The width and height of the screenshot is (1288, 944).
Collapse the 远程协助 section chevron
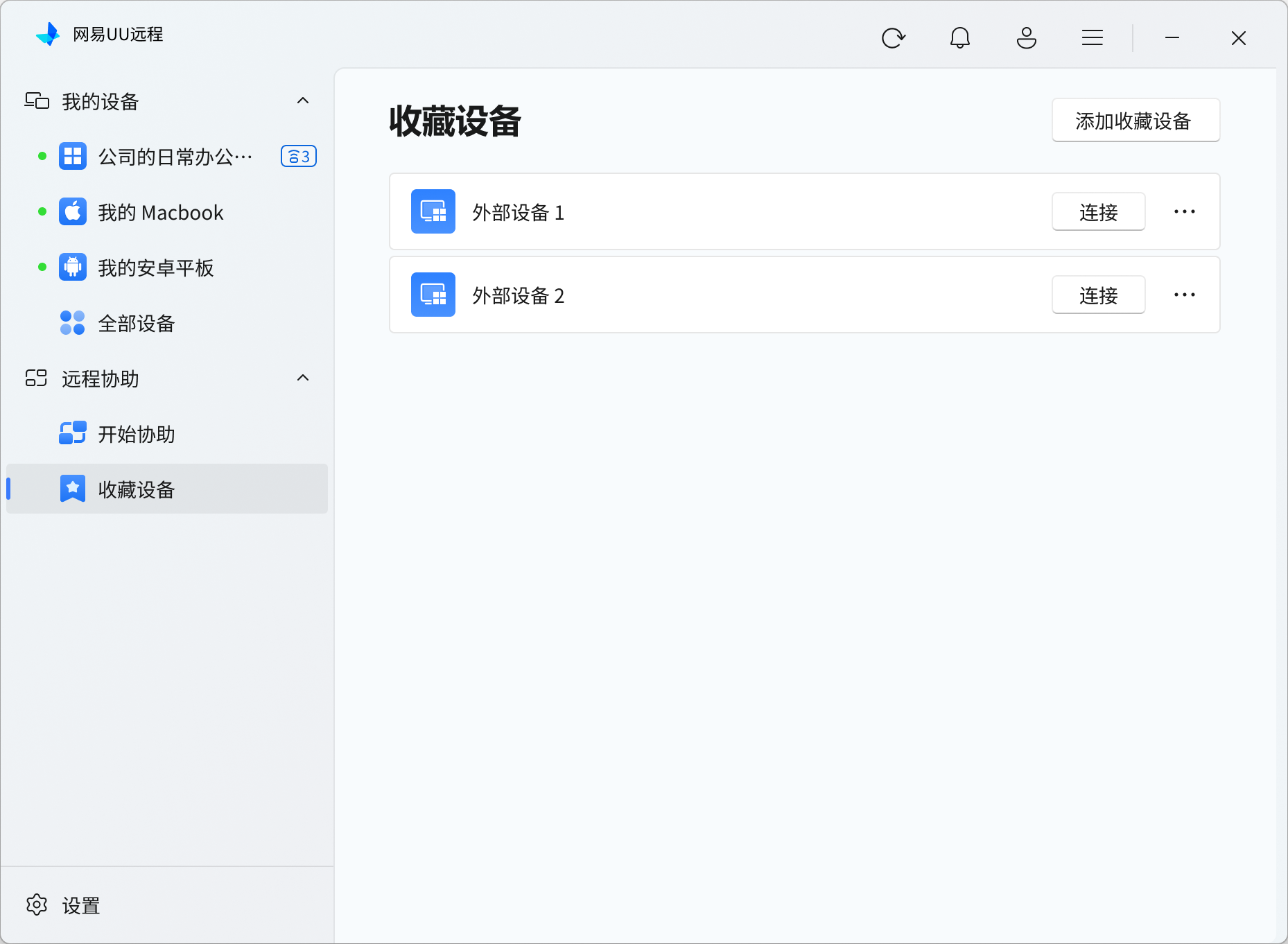point(303,378)
